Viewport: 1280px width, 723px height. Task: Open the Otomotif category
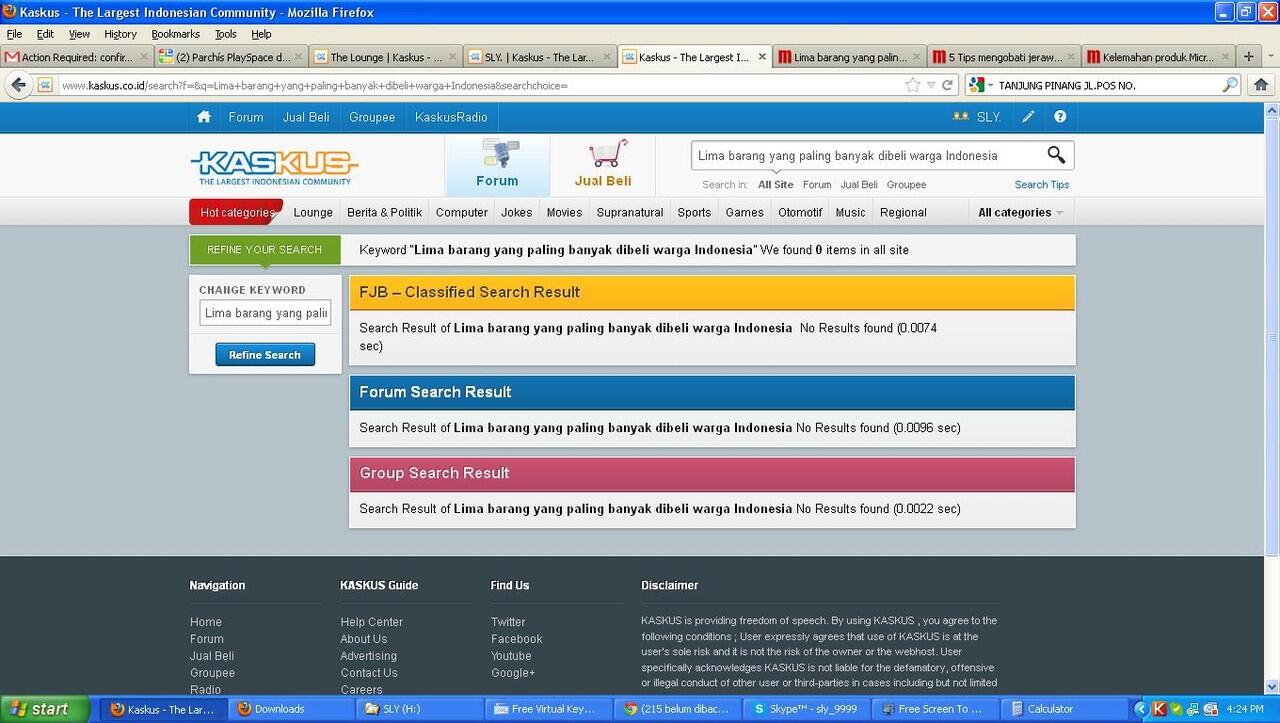click(800, 212)
